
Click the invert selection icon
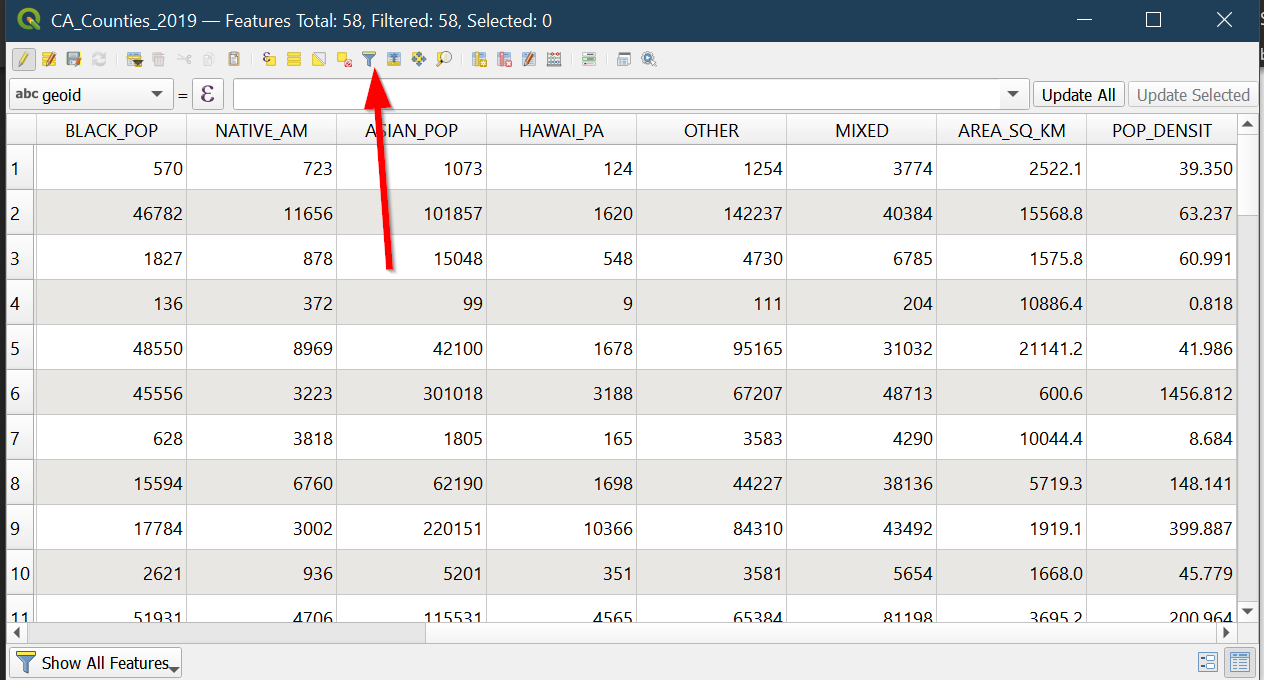click(x=319, y=60)
